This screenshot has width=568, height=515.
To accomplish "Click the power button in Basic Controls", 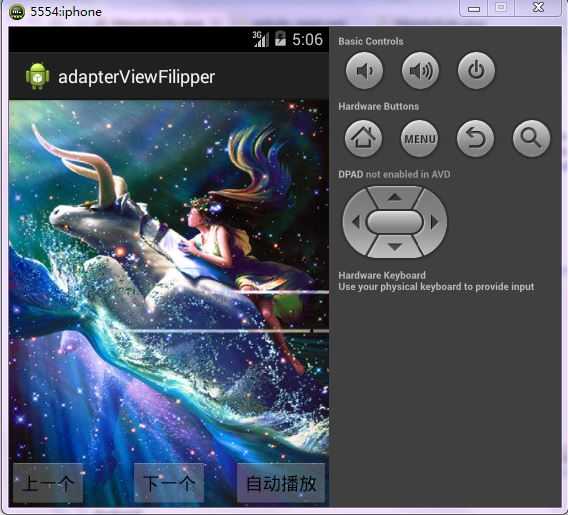I will (476, 71).
